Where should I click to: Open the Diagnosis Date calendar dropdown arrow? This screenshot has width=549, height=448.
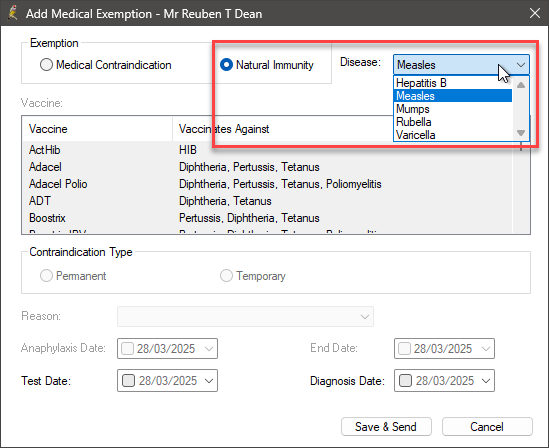486,380
